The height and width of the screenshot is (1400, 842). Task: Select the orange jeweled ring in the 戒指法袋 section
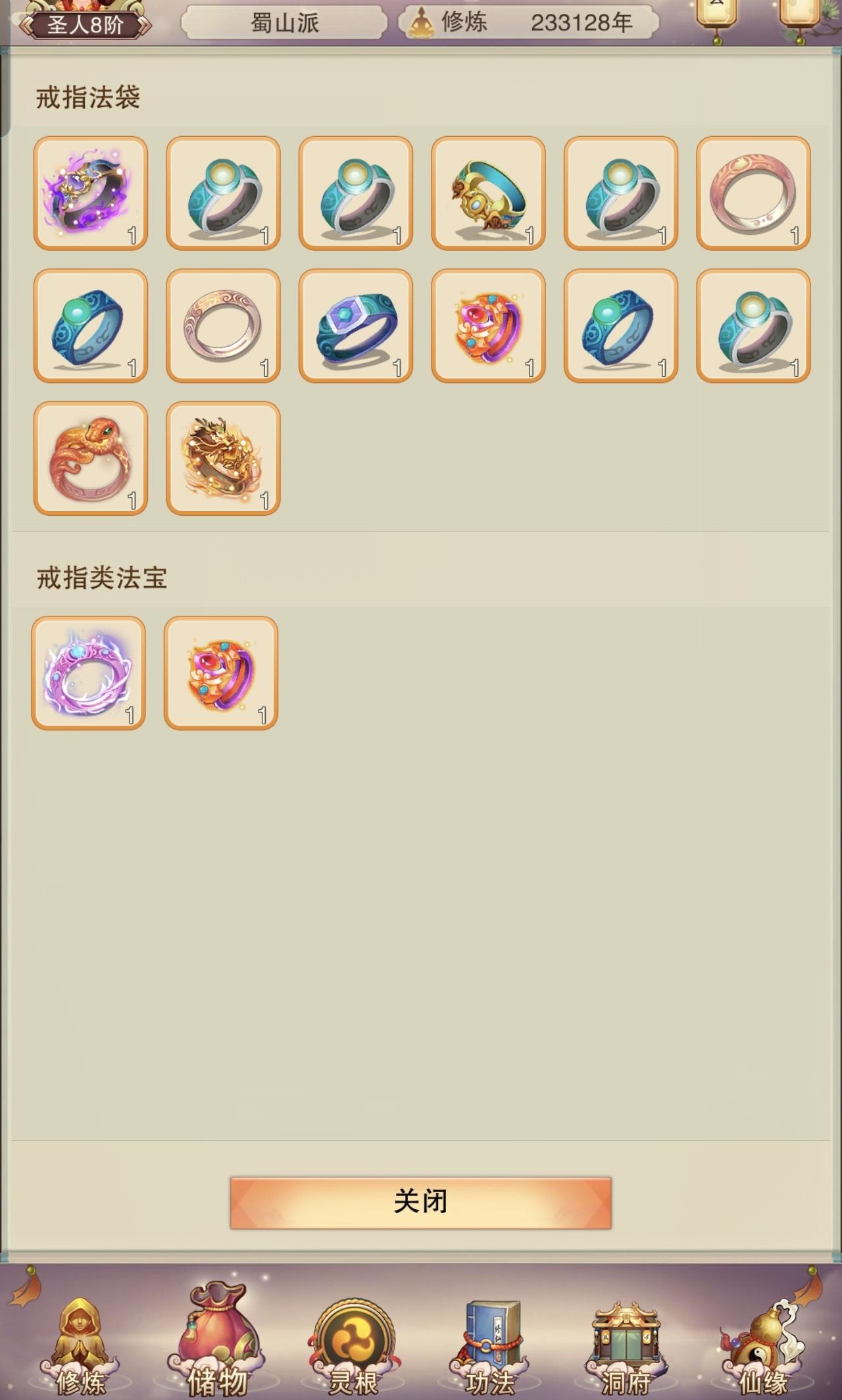click(488, 326)
